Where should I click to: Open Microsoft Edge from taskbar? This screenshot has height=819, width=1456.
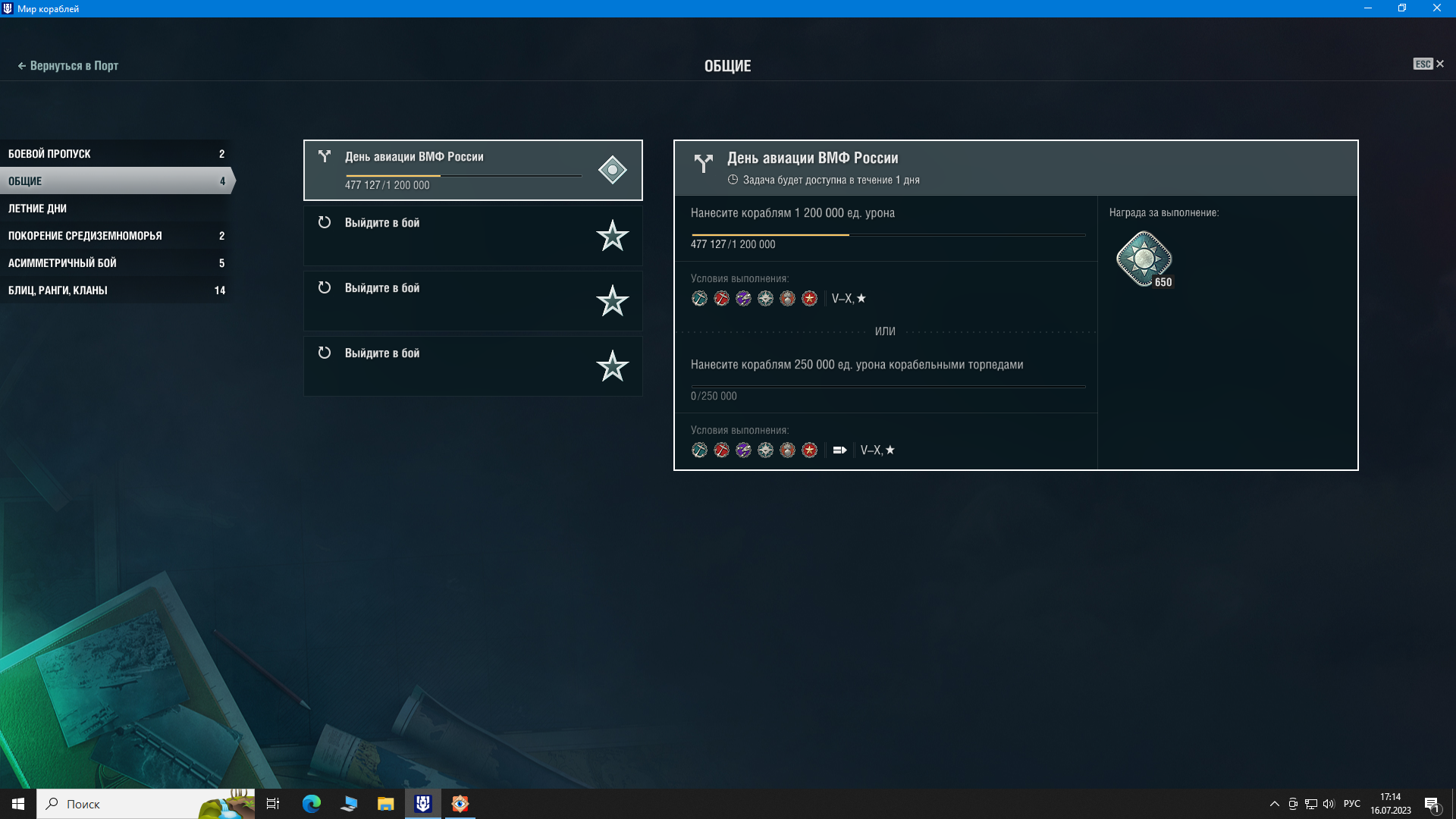pyautogui.click(x=312, y=804)
